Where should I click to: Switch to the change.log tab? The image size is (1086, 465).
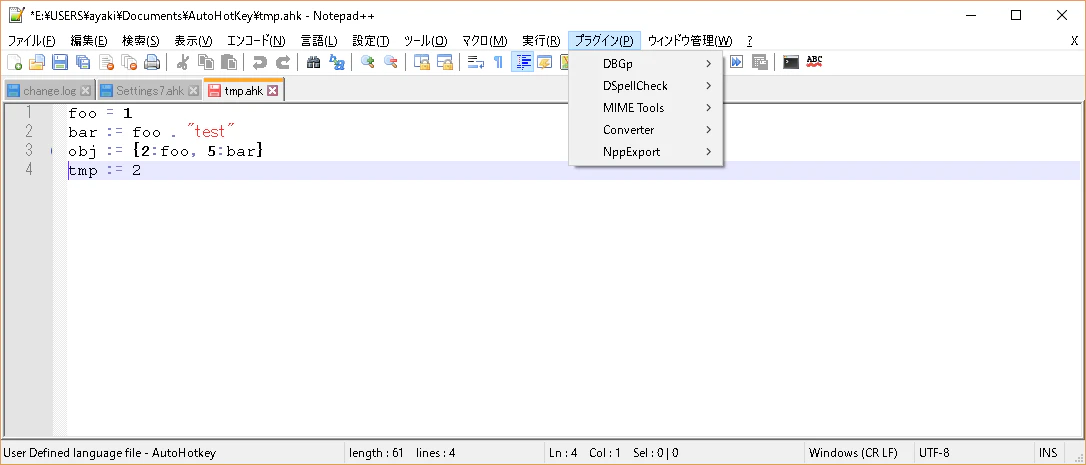(48, 91)
